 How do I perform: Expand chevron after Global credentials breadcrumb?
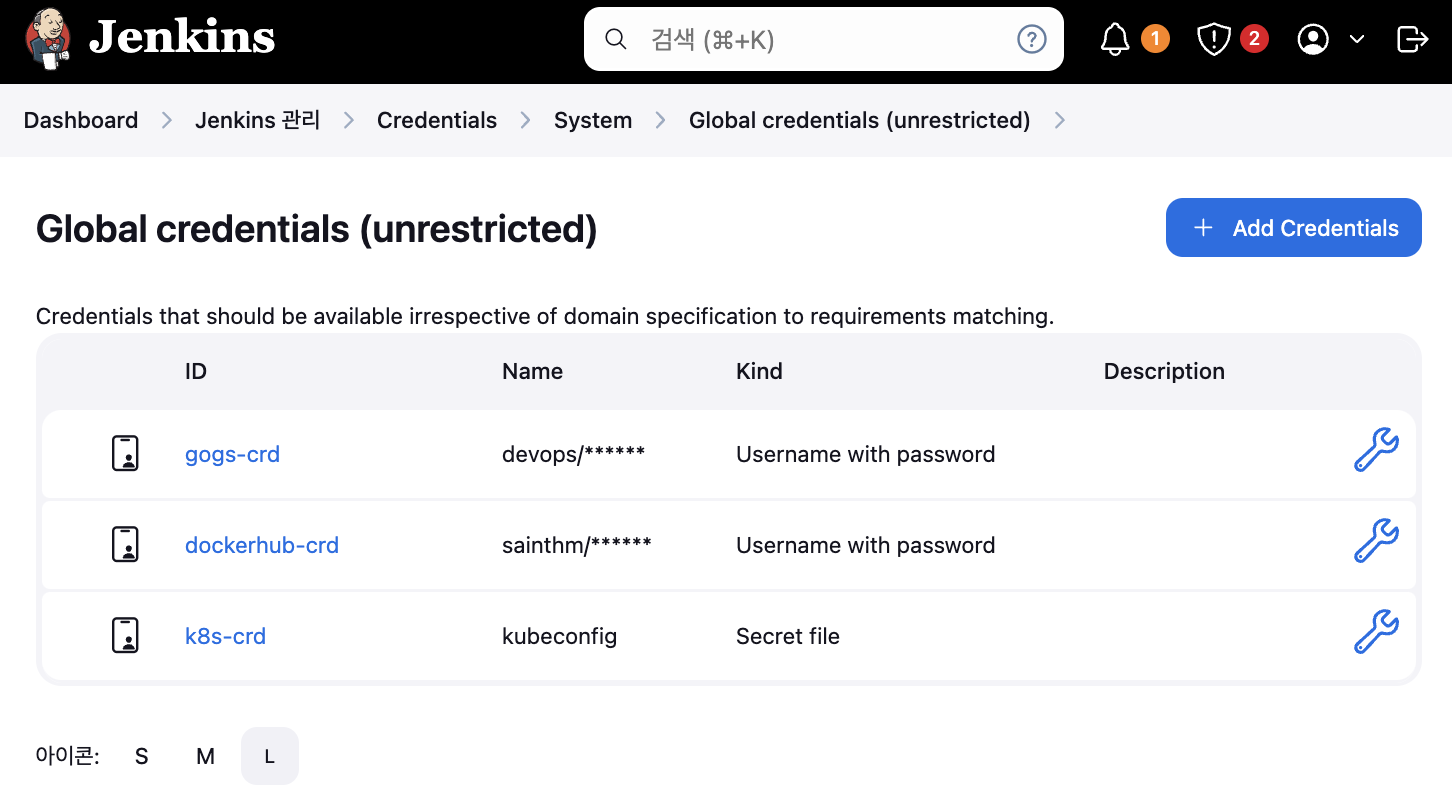(x=1060, y=120)
